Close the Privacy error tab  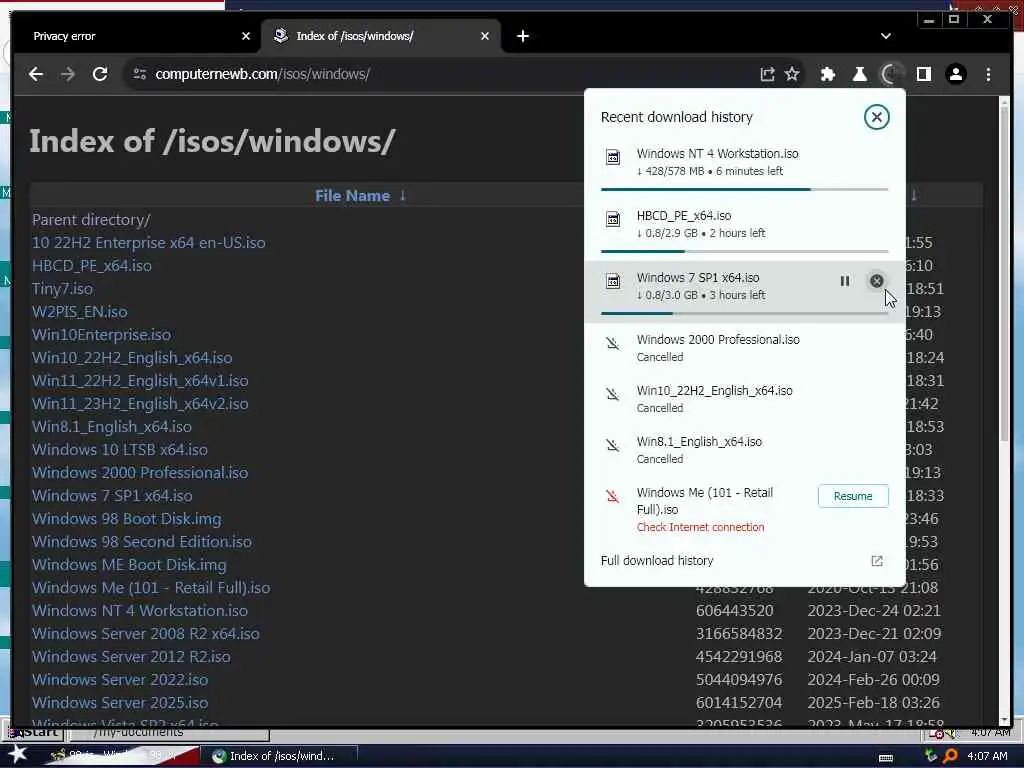(246, 36)
